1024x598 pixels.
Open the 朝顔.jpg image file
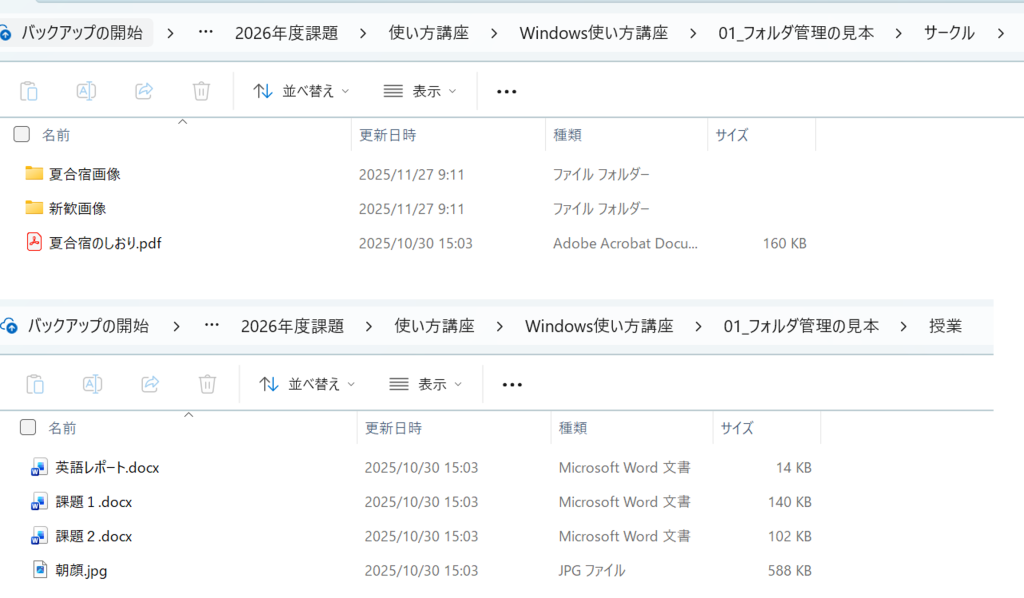click(81, 571)
